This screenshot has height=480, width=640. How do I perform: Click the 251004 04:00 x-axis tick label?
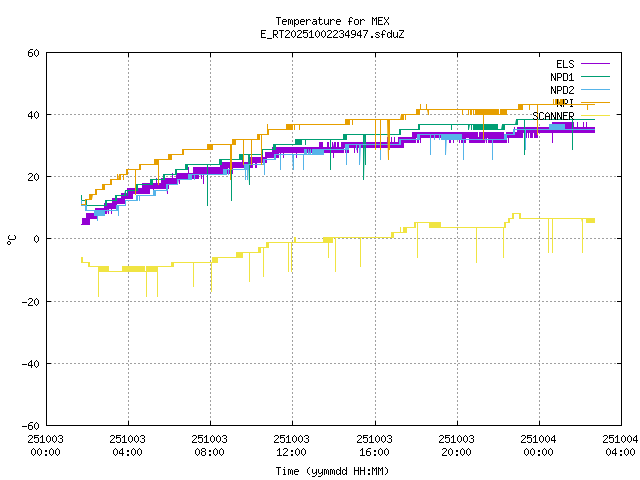click(x=620, y=445)
